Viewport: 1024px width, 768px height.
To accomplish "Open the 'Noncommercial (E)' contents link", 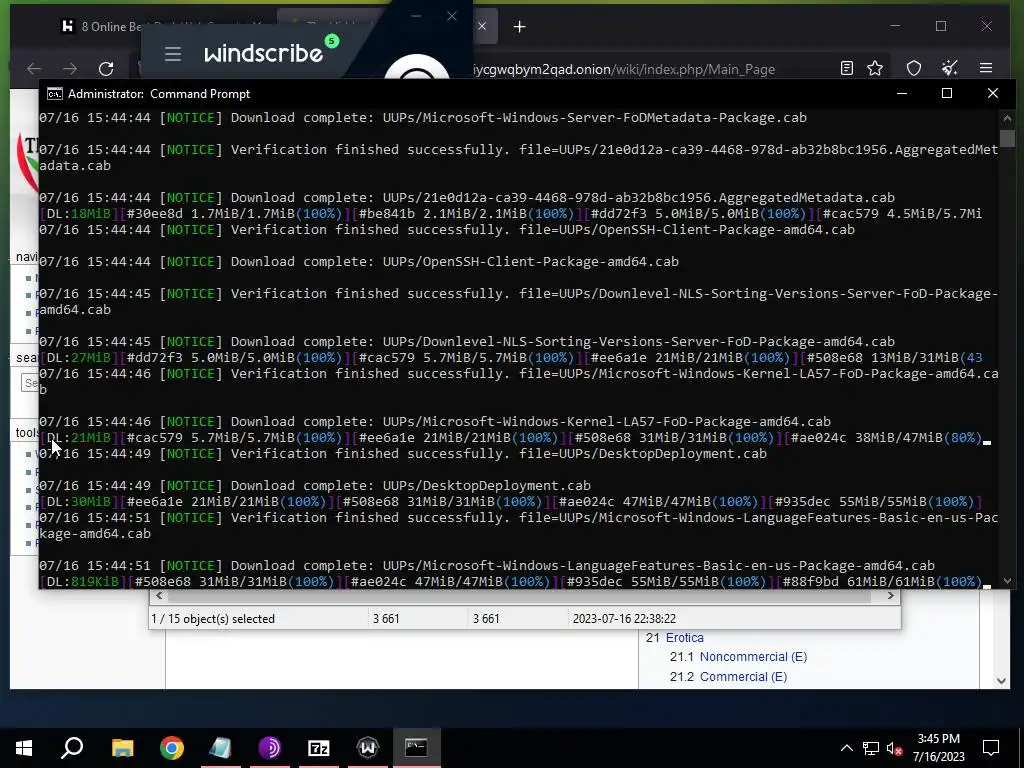I will 753,657.
